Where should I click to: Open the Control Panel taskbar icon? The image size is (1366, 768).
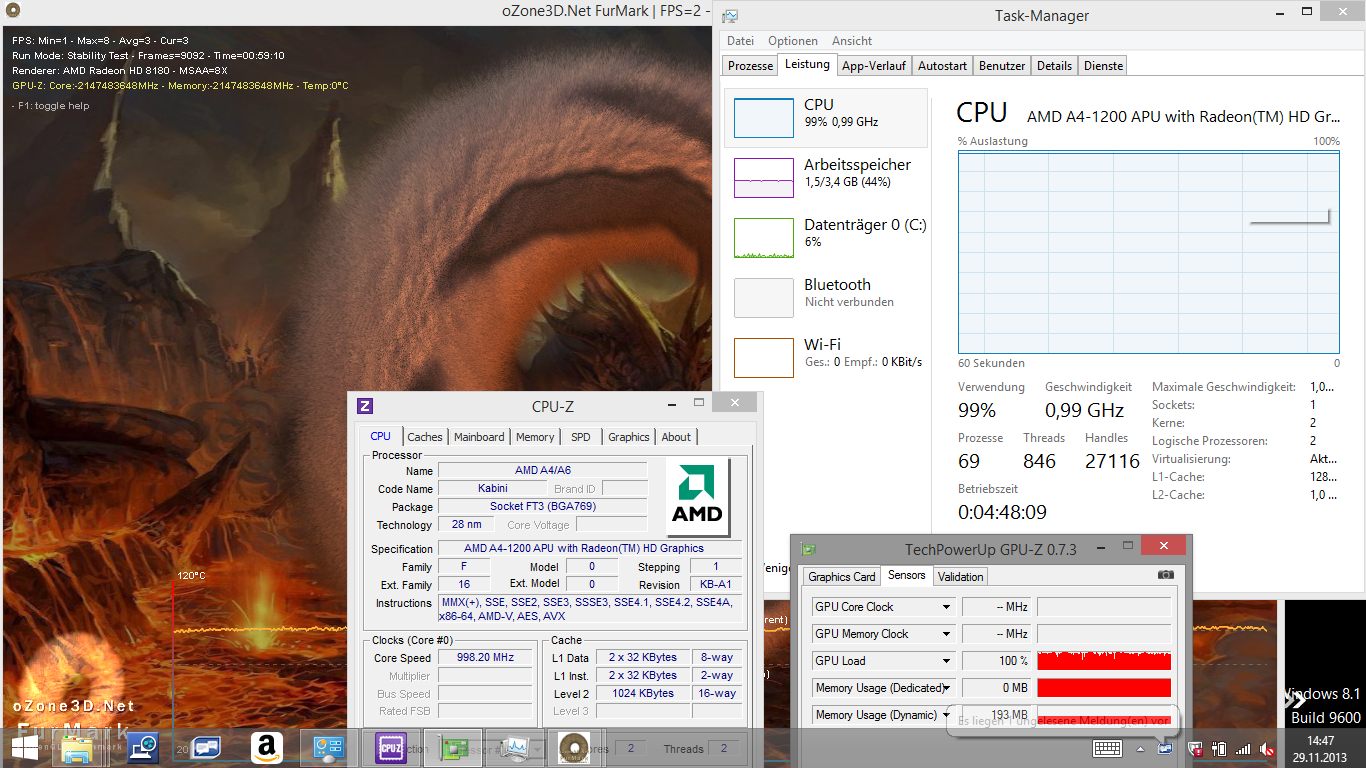click(328, 748)
